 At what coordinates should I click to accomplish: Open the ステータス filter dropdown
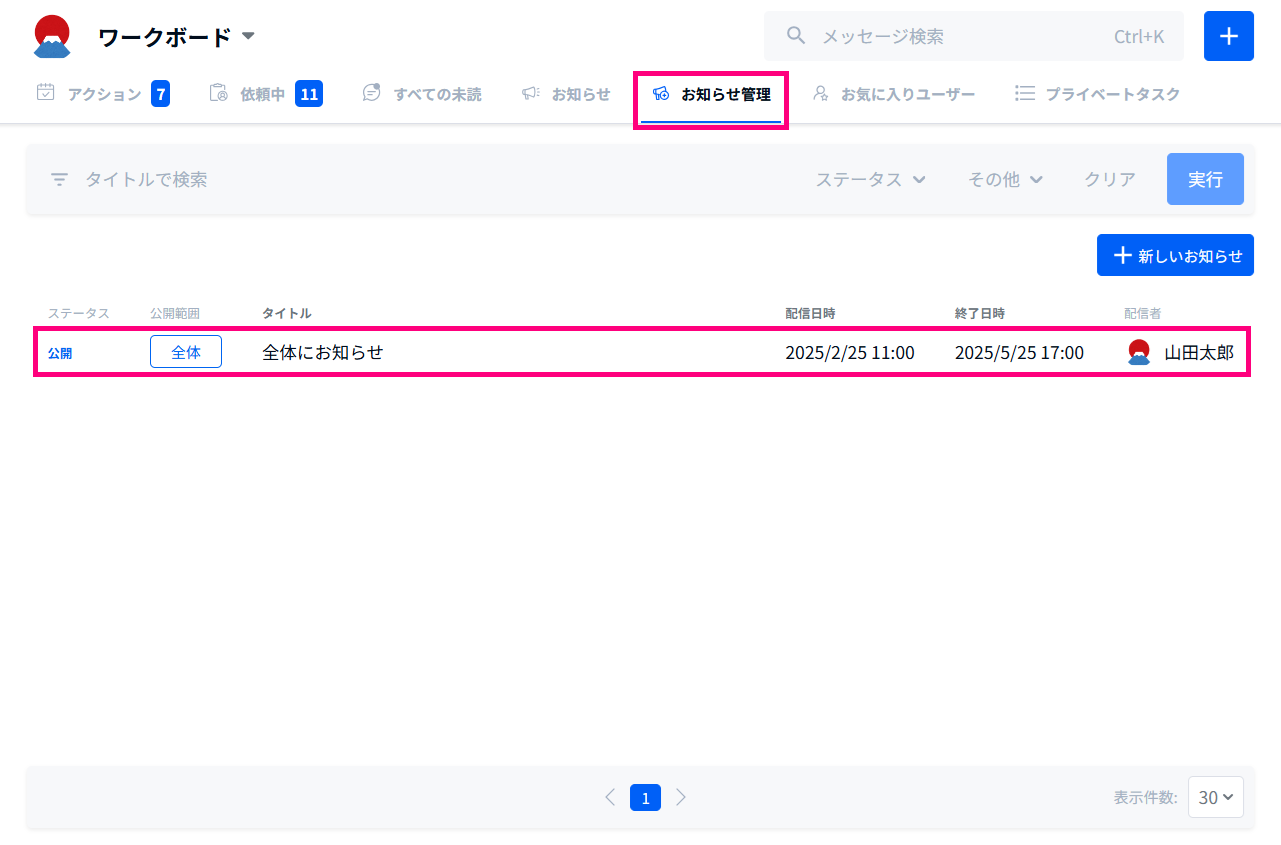(x=870, y=180)
